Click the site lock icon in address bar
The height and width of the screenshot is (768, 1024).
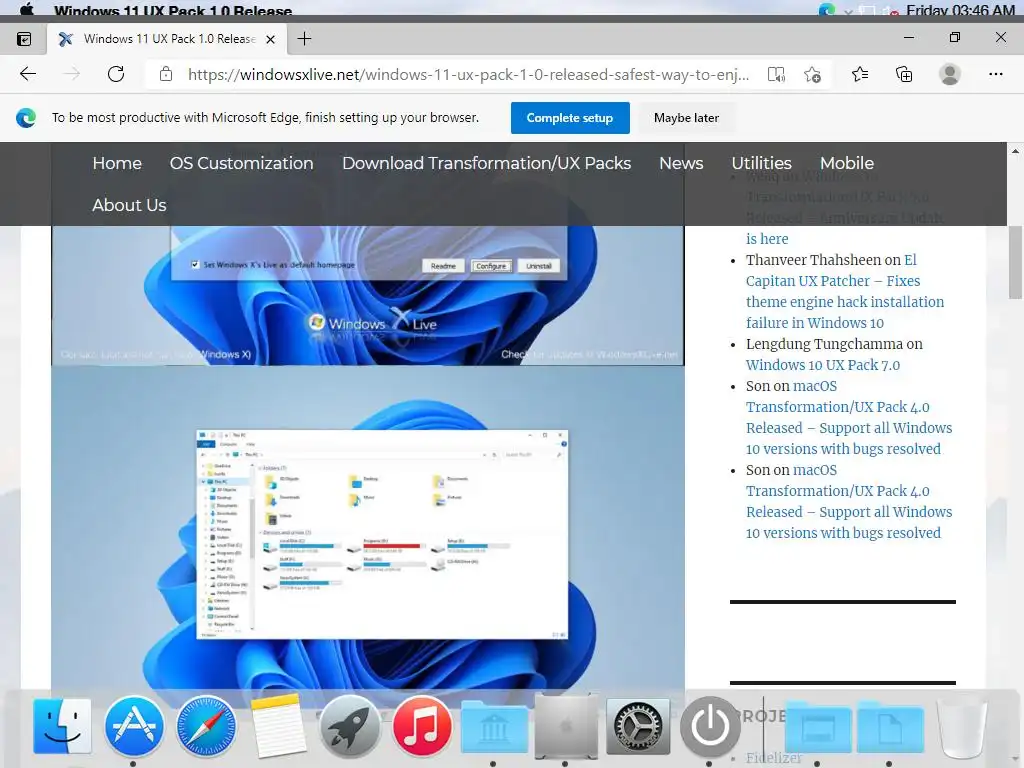(166, 74)
